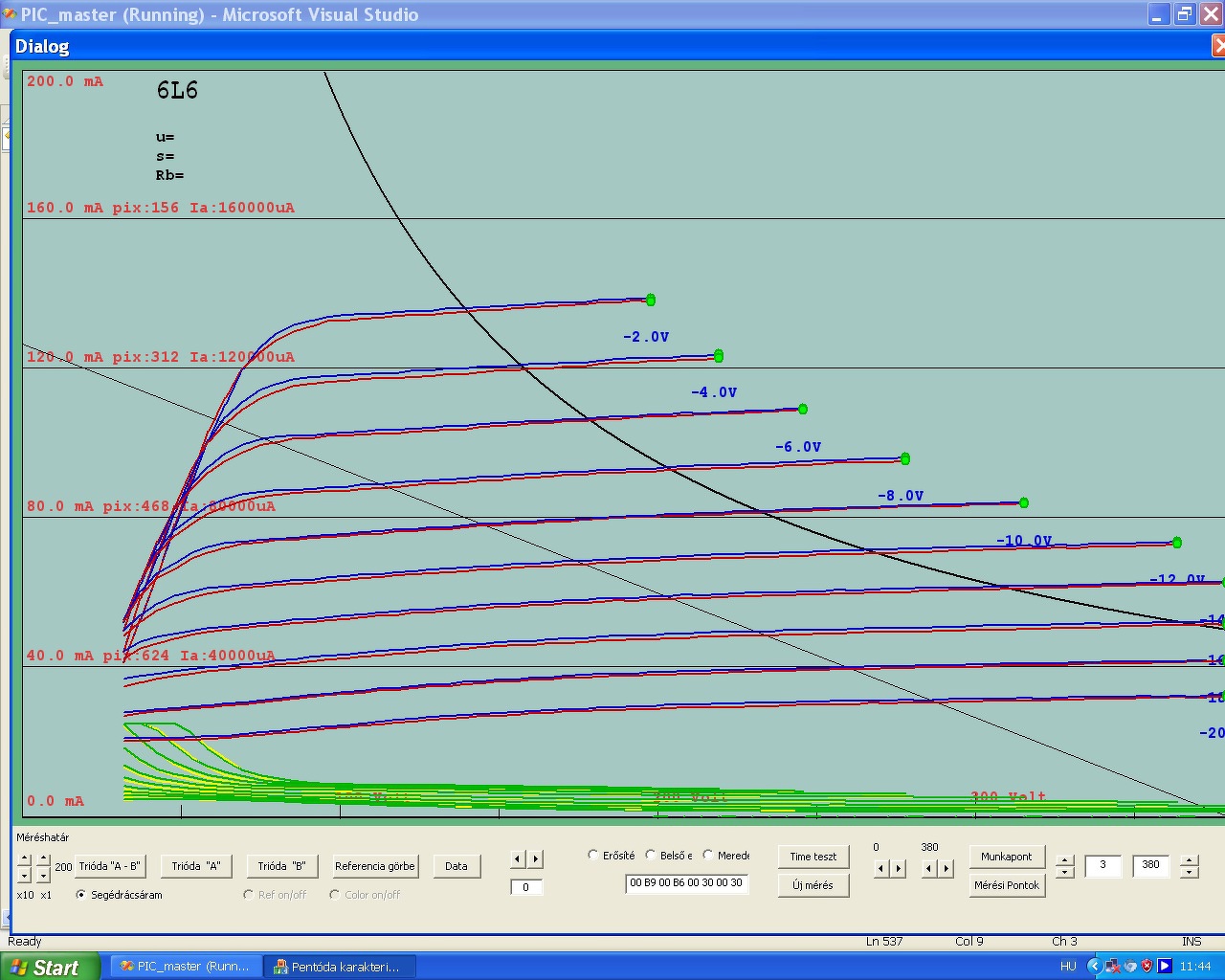Click the down spinner after the 380 field
This screenshot has width=1225, height=980.
[1189, 873]
